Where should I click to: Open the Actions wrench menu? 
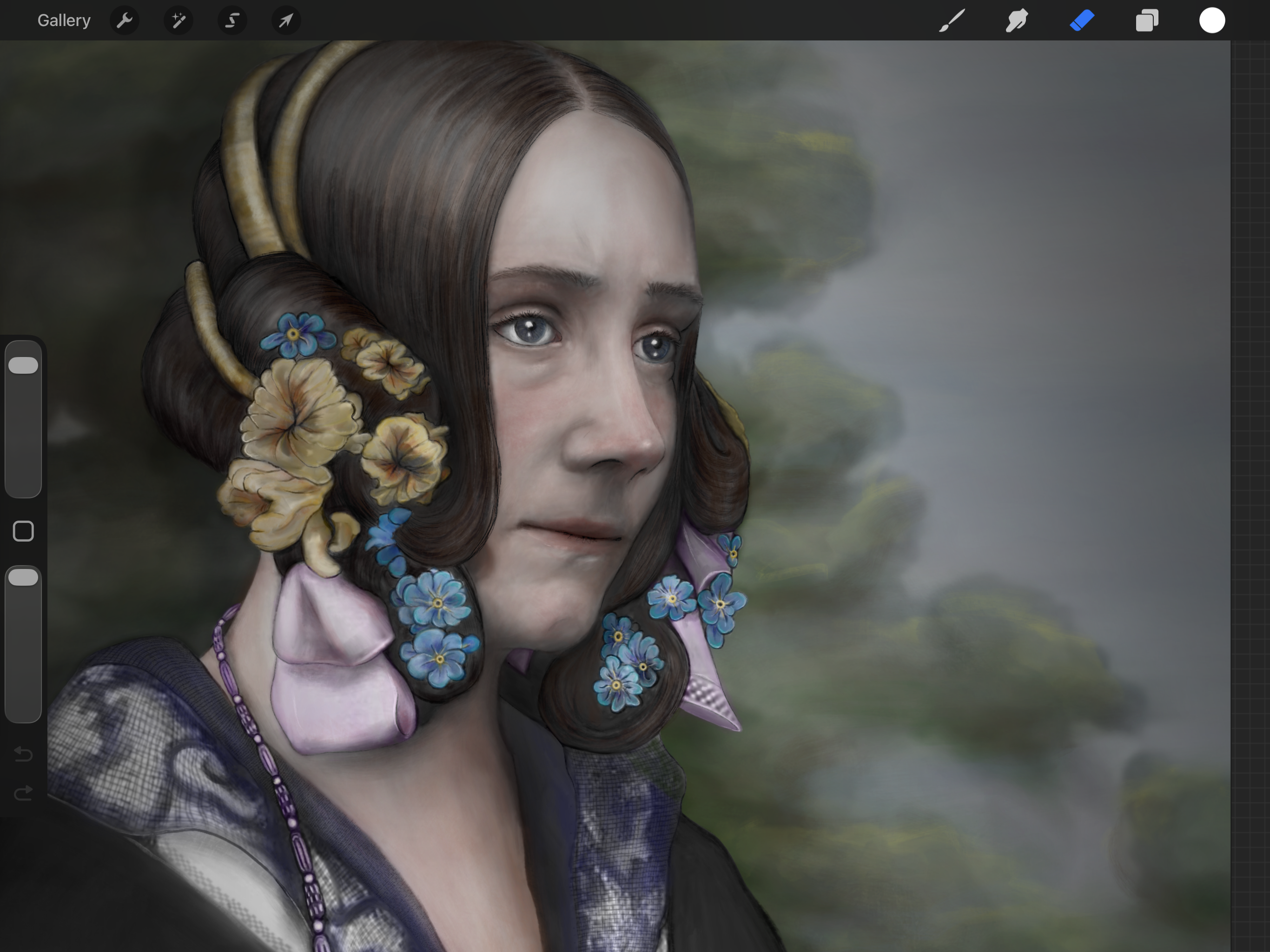tap(124, 20)
